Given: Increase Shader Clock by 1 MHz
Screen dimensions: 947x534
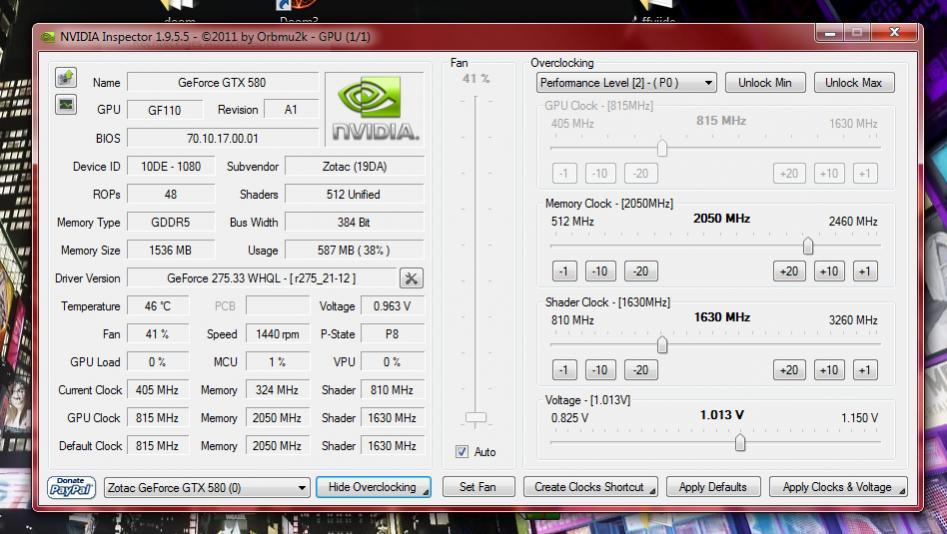Looking at the screenshot, I should pyautogui.click(x=865, y=370).
